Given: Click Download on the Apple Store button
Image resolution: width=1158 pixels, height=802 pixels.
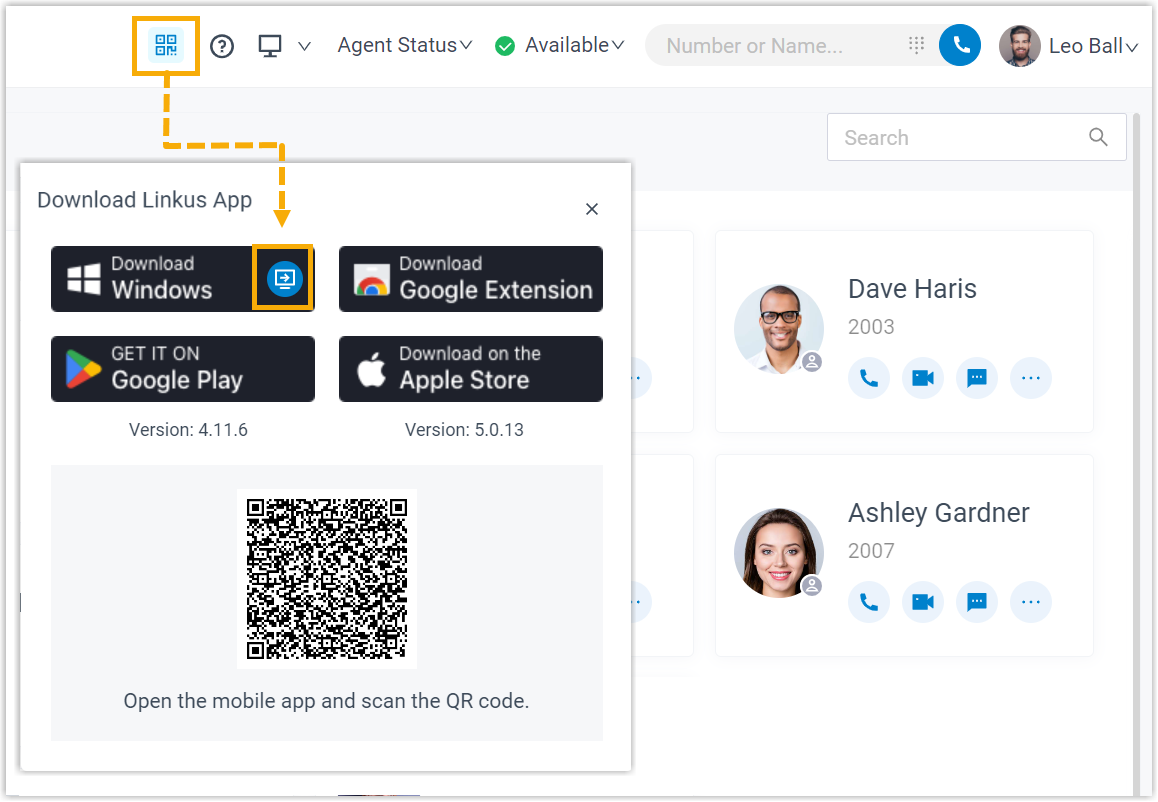Looking at the screenshot, I should point(471,368).
